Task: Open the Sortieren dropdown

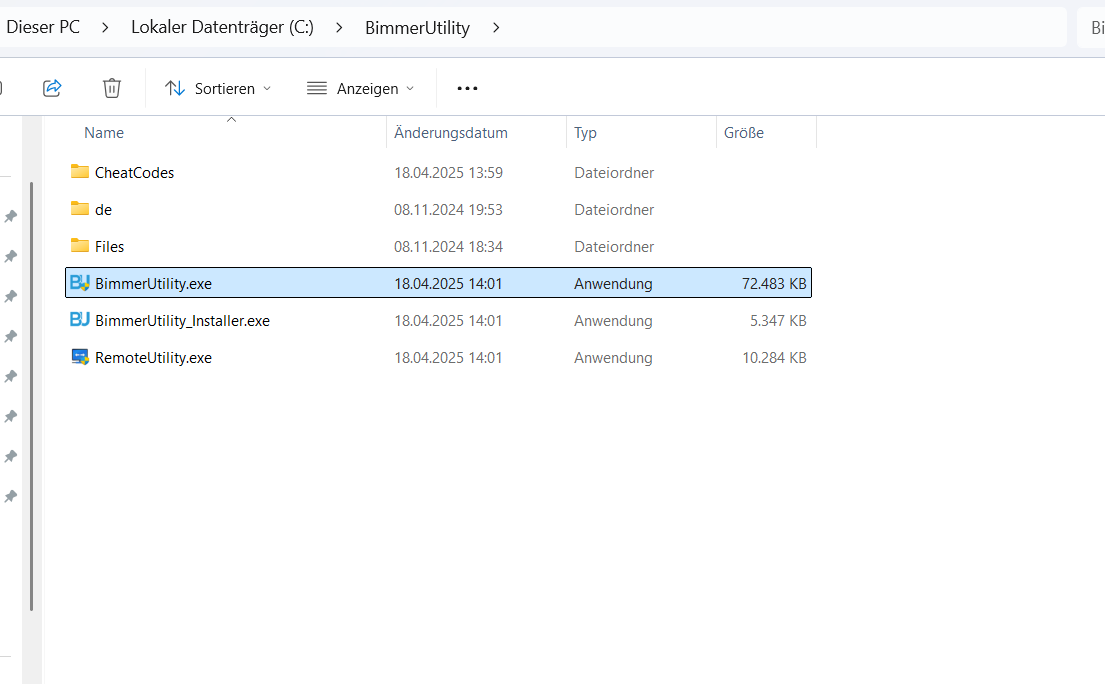Action: click(x=218, y=88)
